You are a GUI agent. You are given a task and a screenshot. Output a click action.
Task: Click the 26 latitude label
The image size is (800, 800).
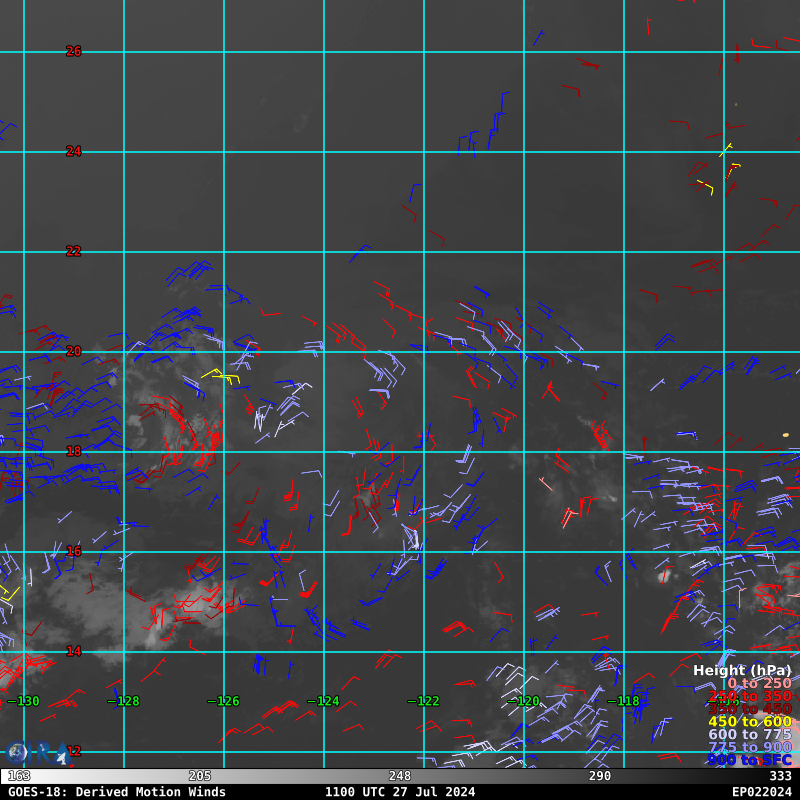point(74,51)
